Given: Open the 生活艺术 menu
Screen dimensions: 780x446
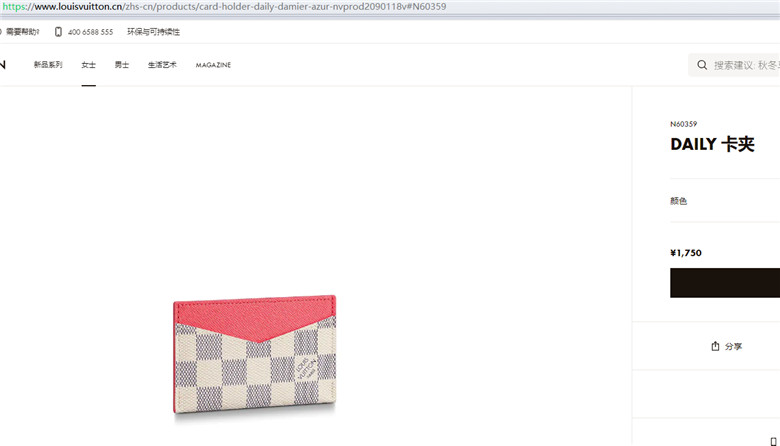Looking at the screenshot, I should (162, 65).
